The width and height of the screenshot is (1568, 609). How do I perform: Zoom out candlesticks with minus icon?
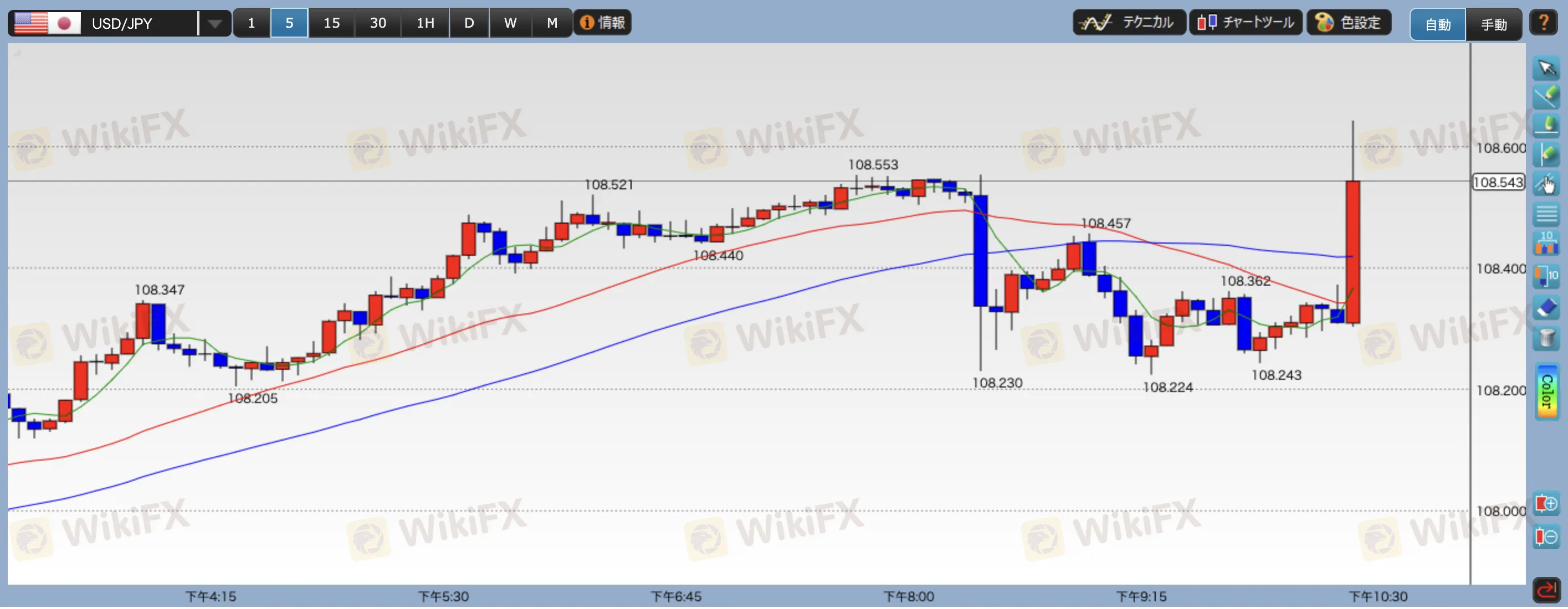1546,537
